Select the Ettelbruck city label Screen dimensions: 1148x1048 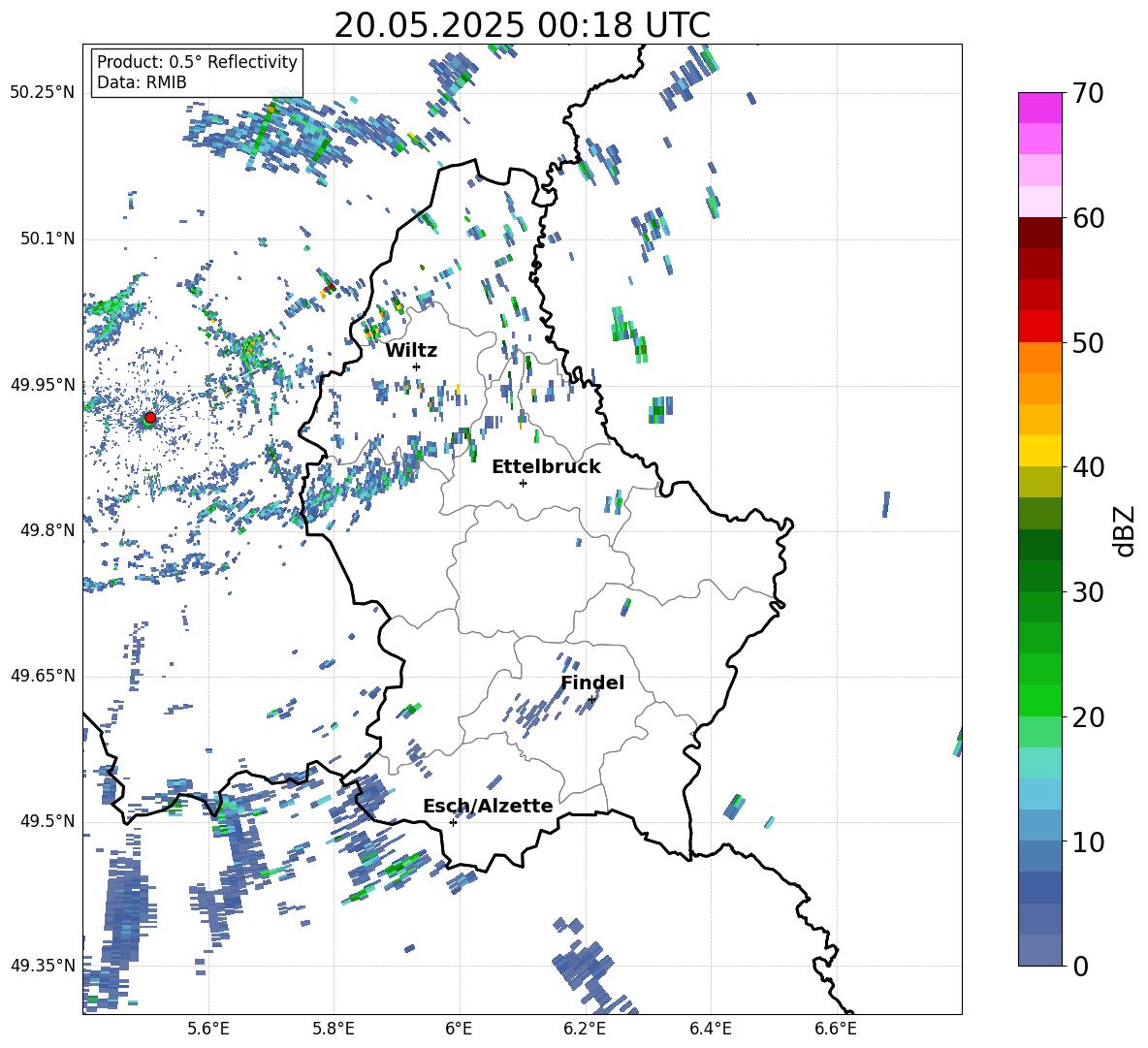pos(546,467)
